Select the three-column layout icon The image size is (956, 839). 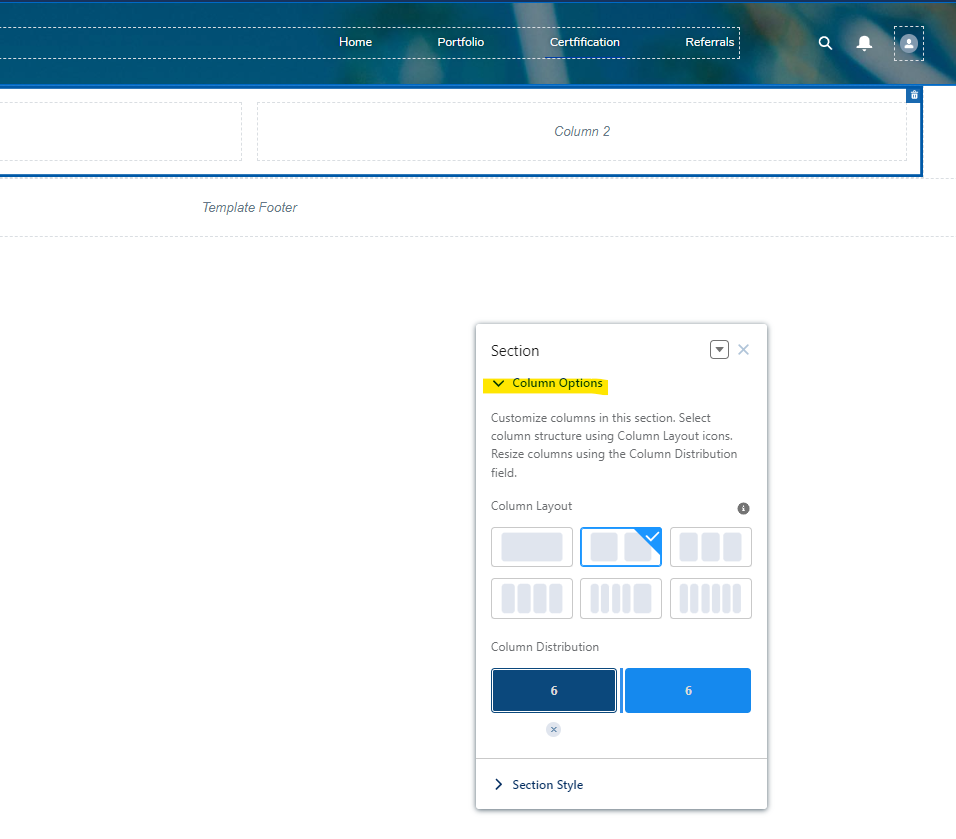(x=710, y=547)
